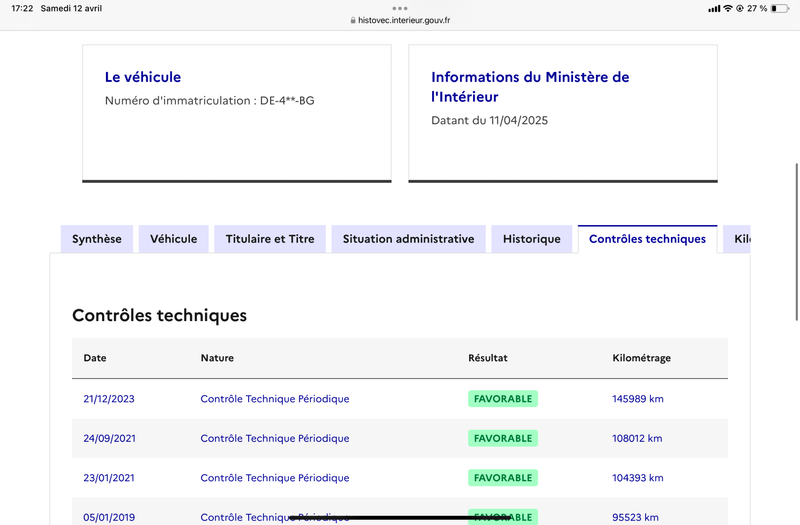
Task: Tap the three-dot multitasking icon at top
Action: [400, 8]
